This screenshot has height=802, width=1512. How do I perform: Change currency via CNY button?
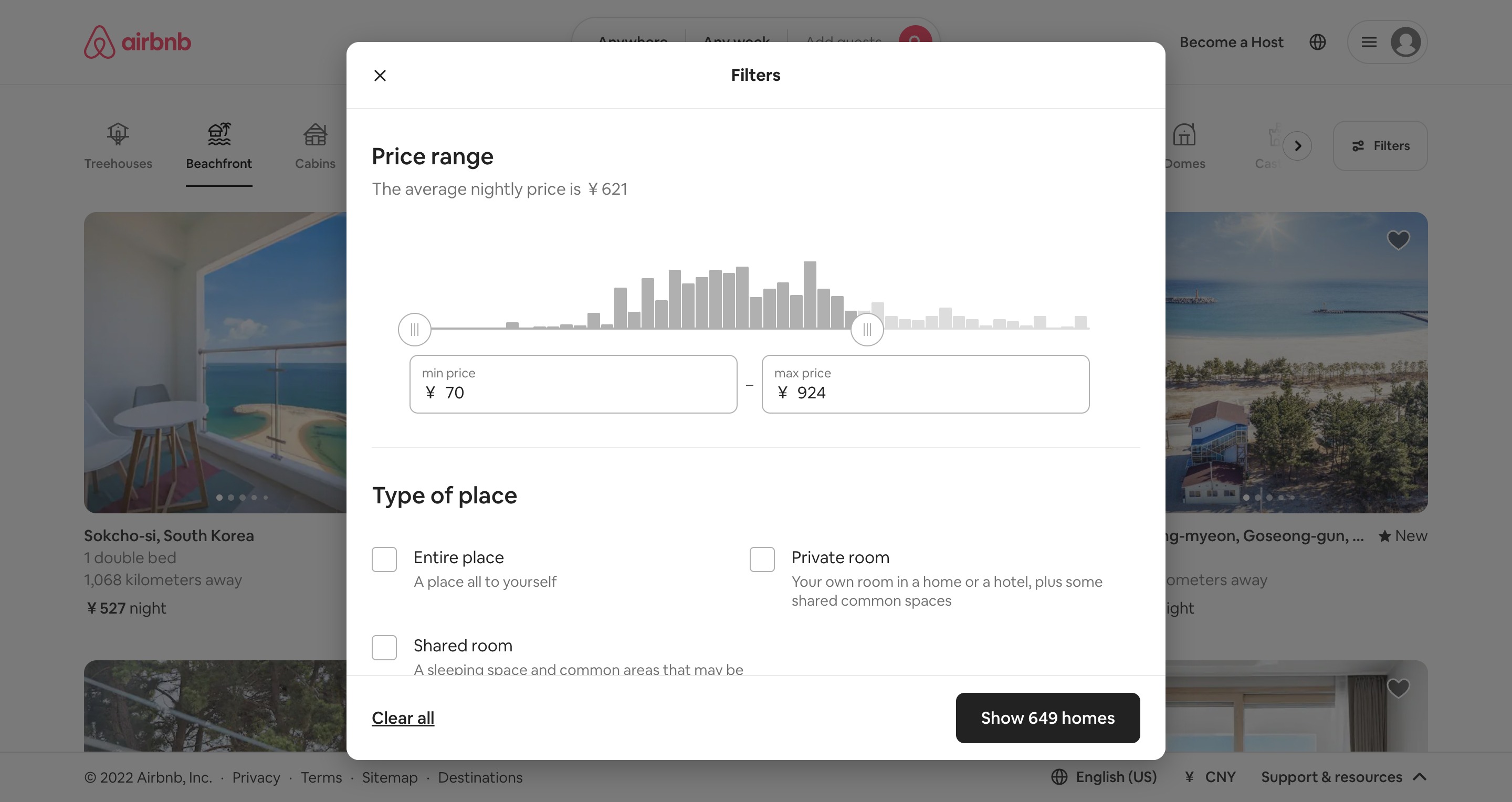point(1211,777)
